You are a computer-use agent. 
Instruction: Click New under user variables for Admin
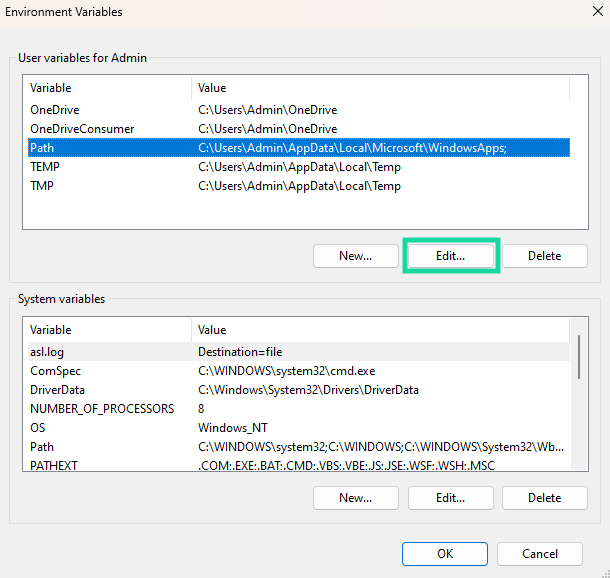[x=355, y=256]
